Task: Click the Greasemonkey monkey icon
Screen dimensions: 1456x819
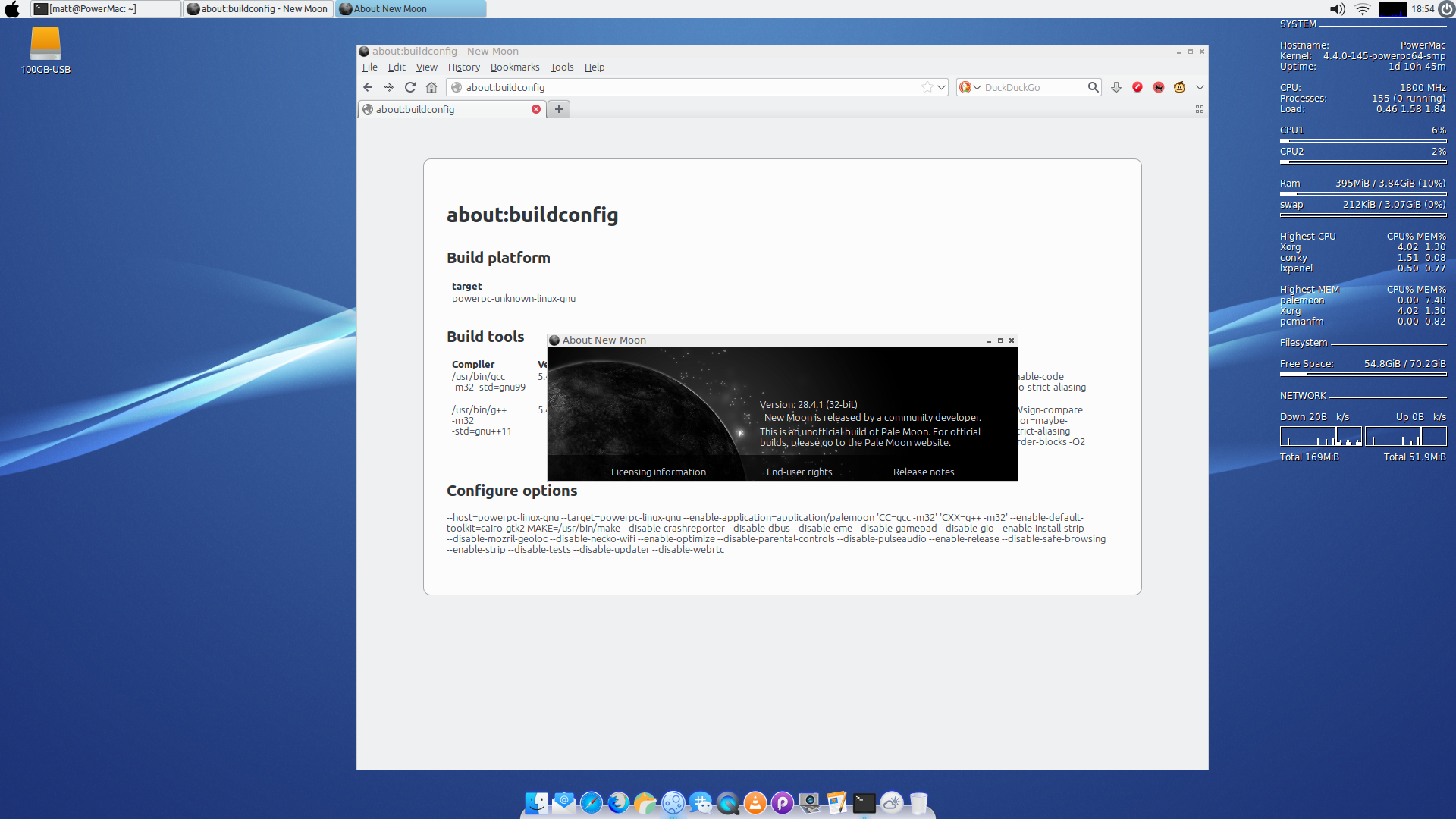Action: click(x=1179, y=87)
